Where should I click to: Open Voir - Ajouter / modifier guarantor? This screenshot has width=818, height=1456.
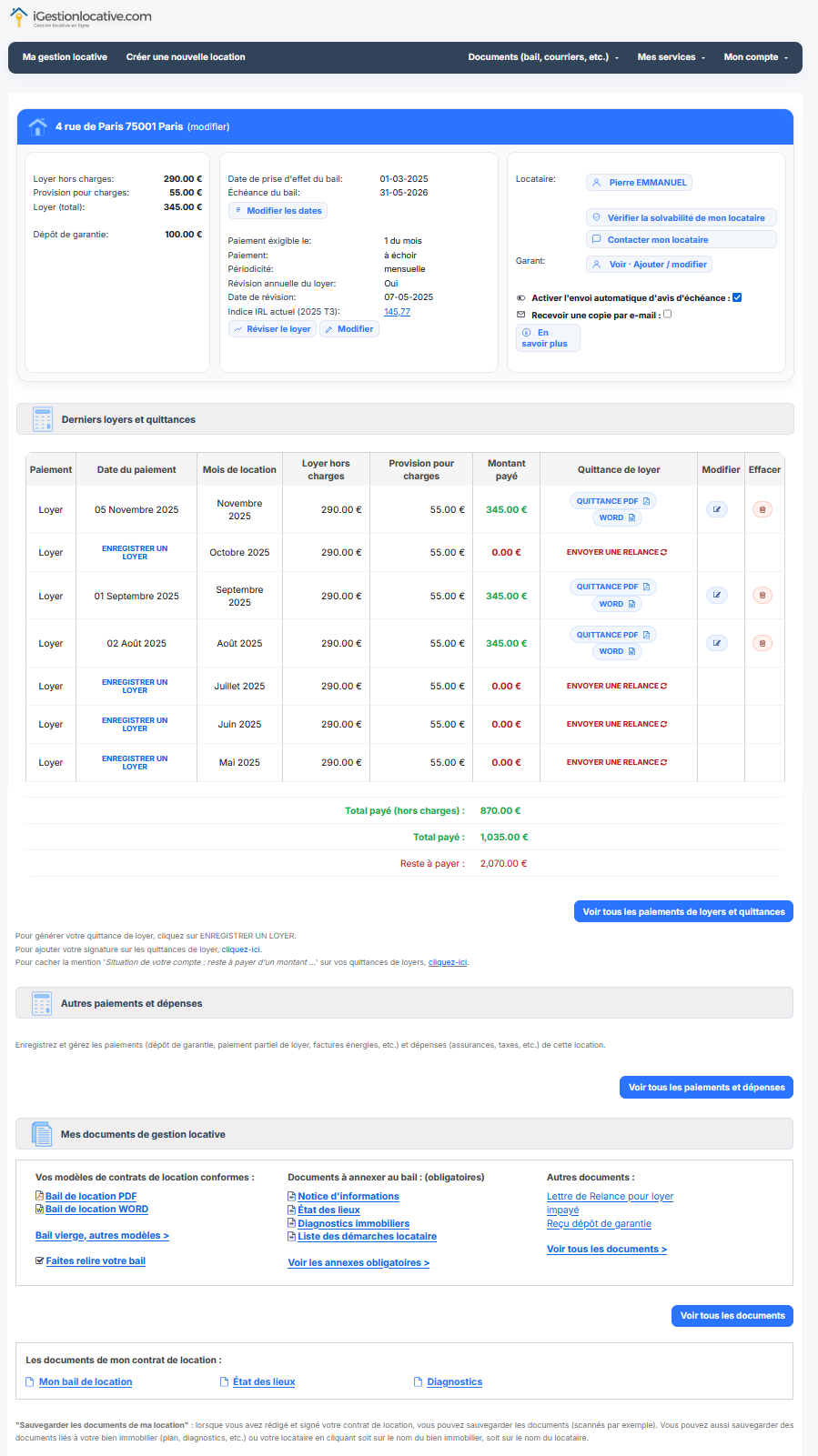[x=649, y=265]
